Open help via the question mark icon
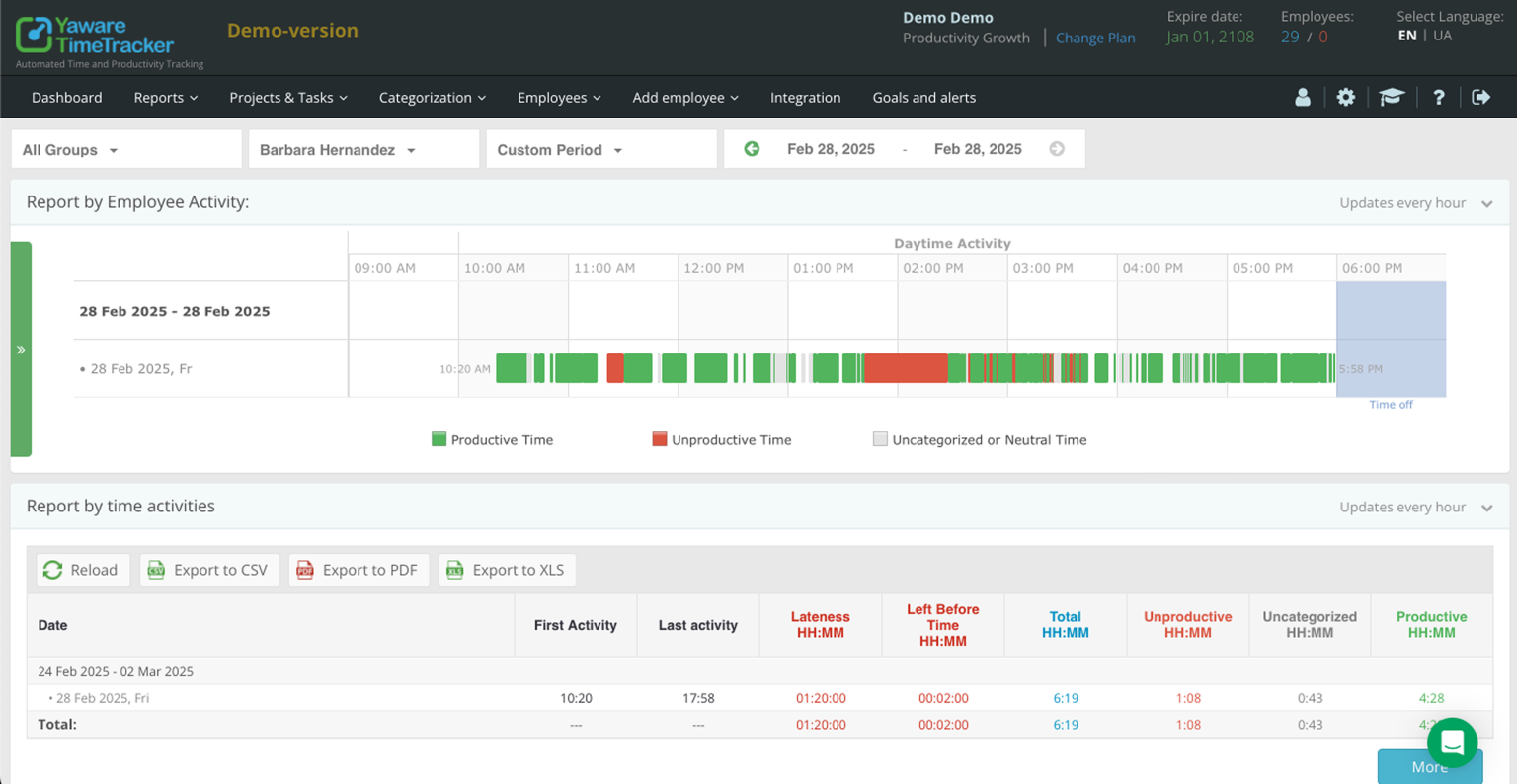The height and width of the screenshot is (784, 1517). [1439, 97]
